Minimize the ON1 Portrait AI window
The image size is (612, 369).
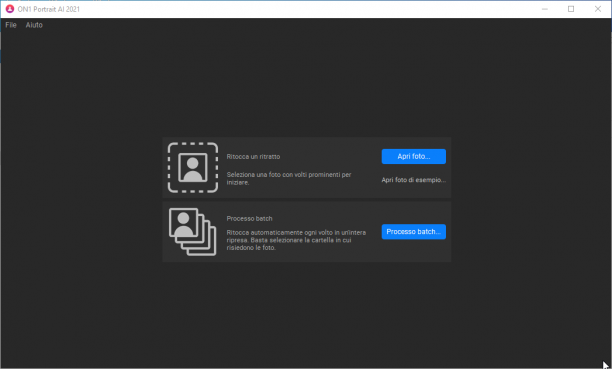coord(544,9)
